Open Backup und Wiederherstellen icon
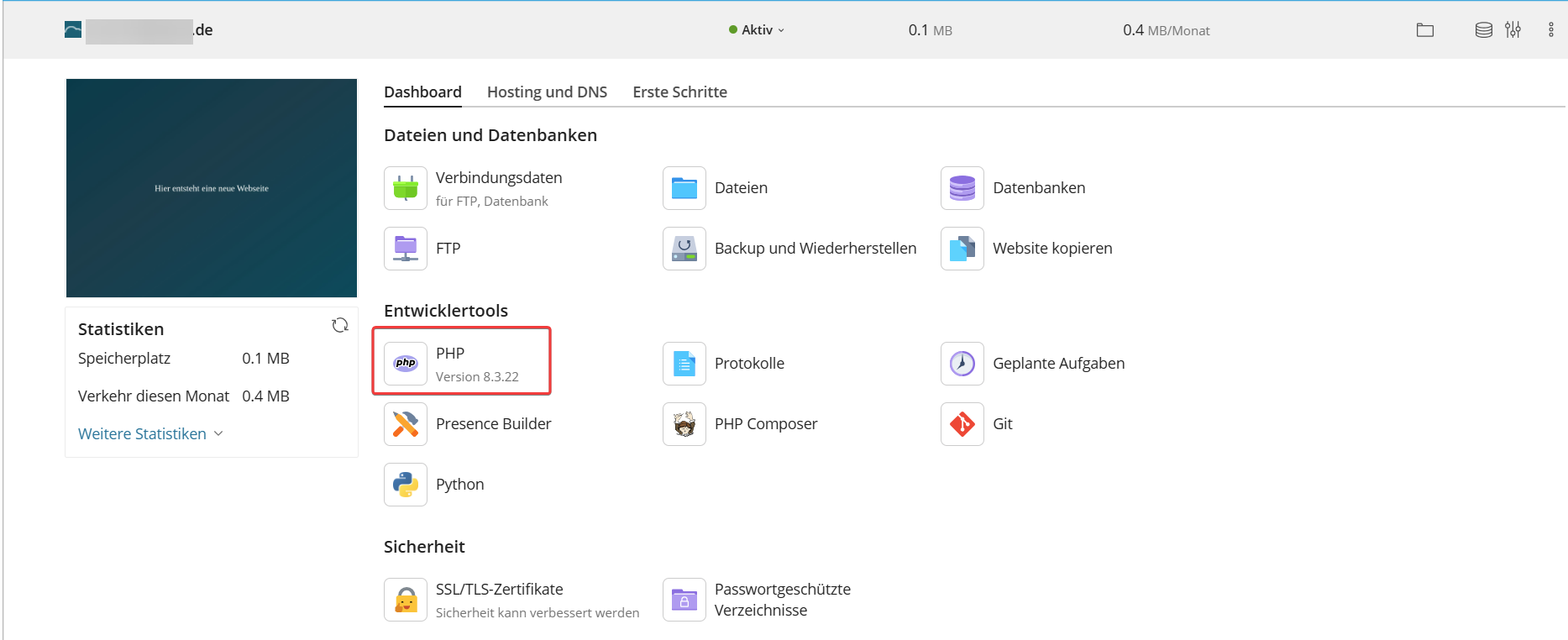The image size is (1568, 640). tap(684, 249)
